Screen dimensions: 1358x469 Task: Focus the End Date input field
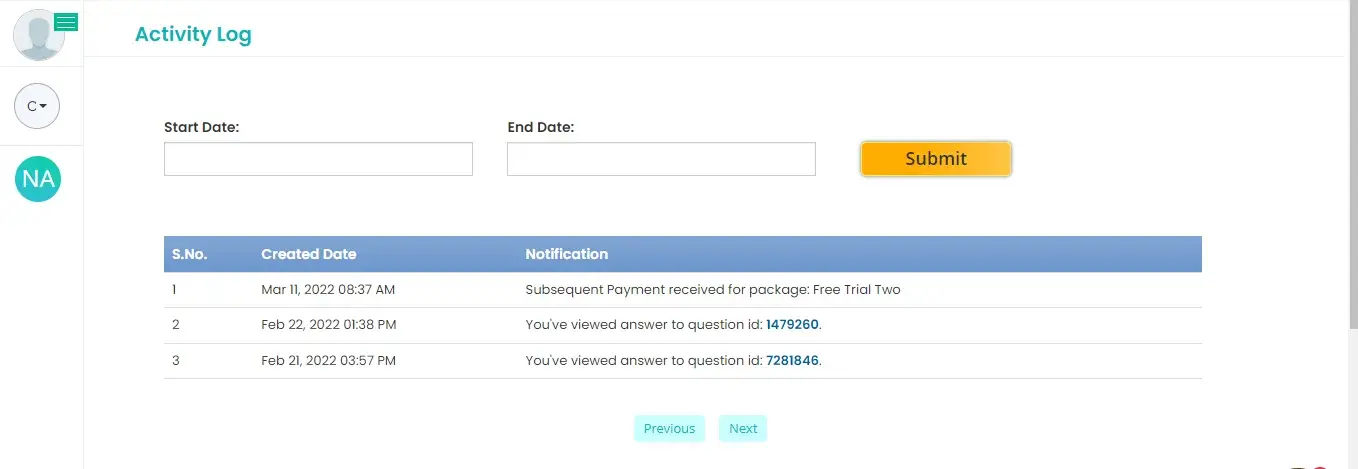(x=661, y=159)
